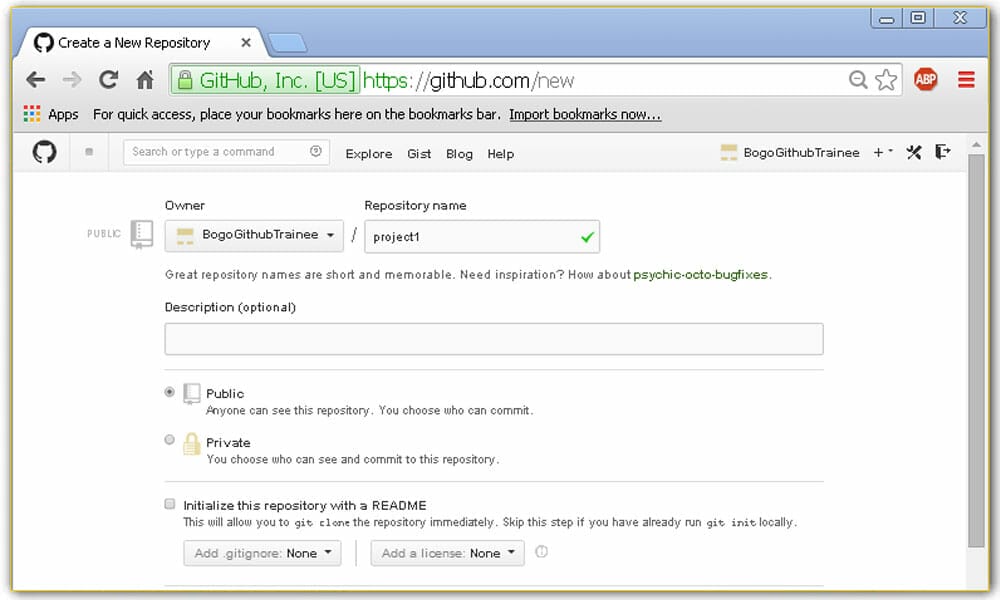
Task: Click the license info circle icon
Action: (x=541, y=552)
